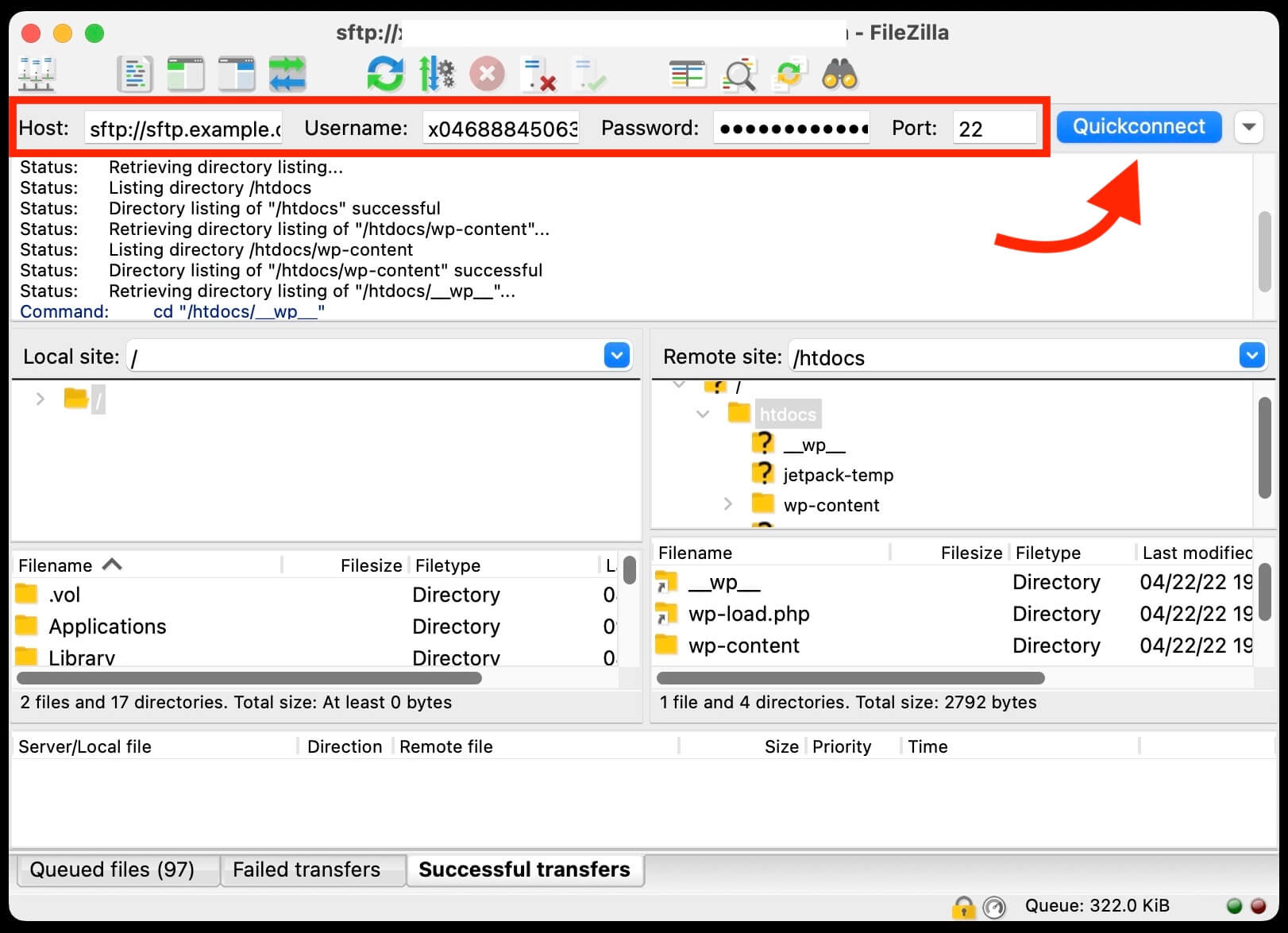Screen dimensions: 1288x933
Task: Open directory listing filters icon
Action: (x=688, y=75)
